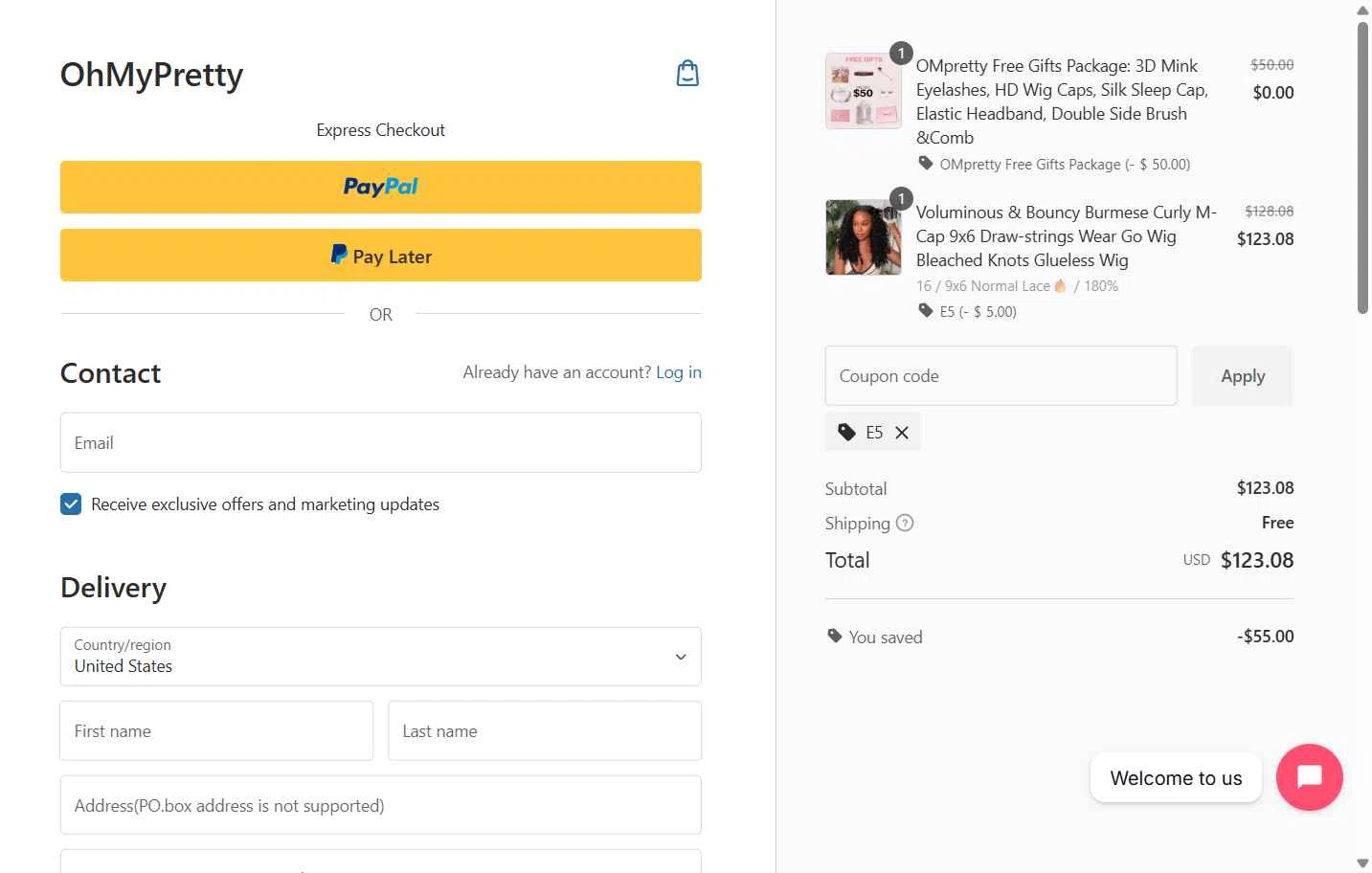Click the scrollbar down arrow
This screenshot has height=873, width=1372.
tap(1362, 863)
